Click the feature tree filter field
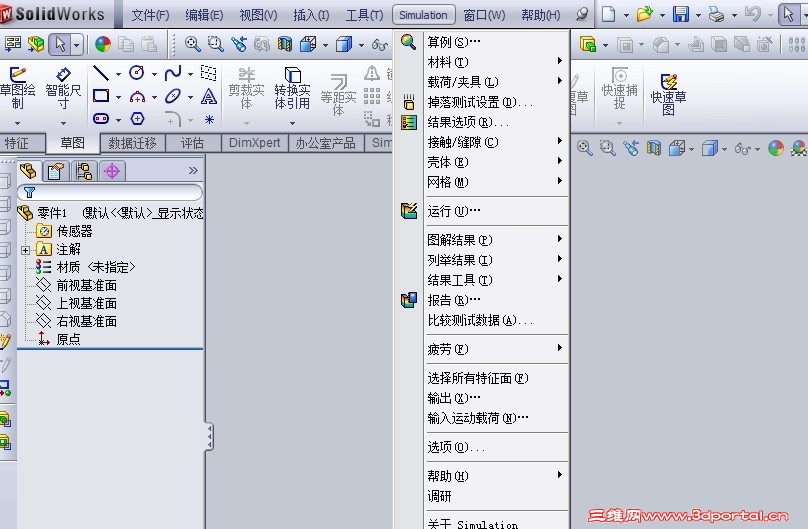 click(x=110, y=192)
